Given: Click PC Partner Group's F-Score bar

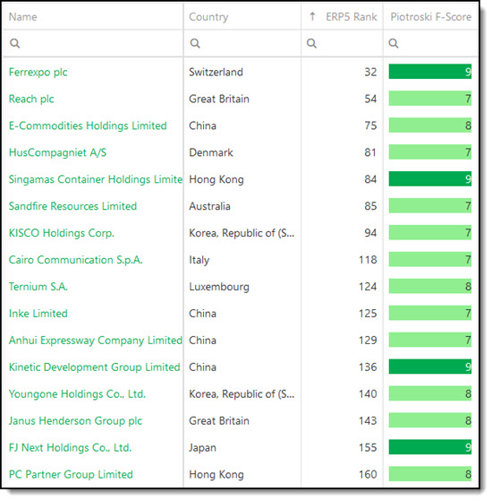Looking at the screenshot, I should click(x=430, y=474).
